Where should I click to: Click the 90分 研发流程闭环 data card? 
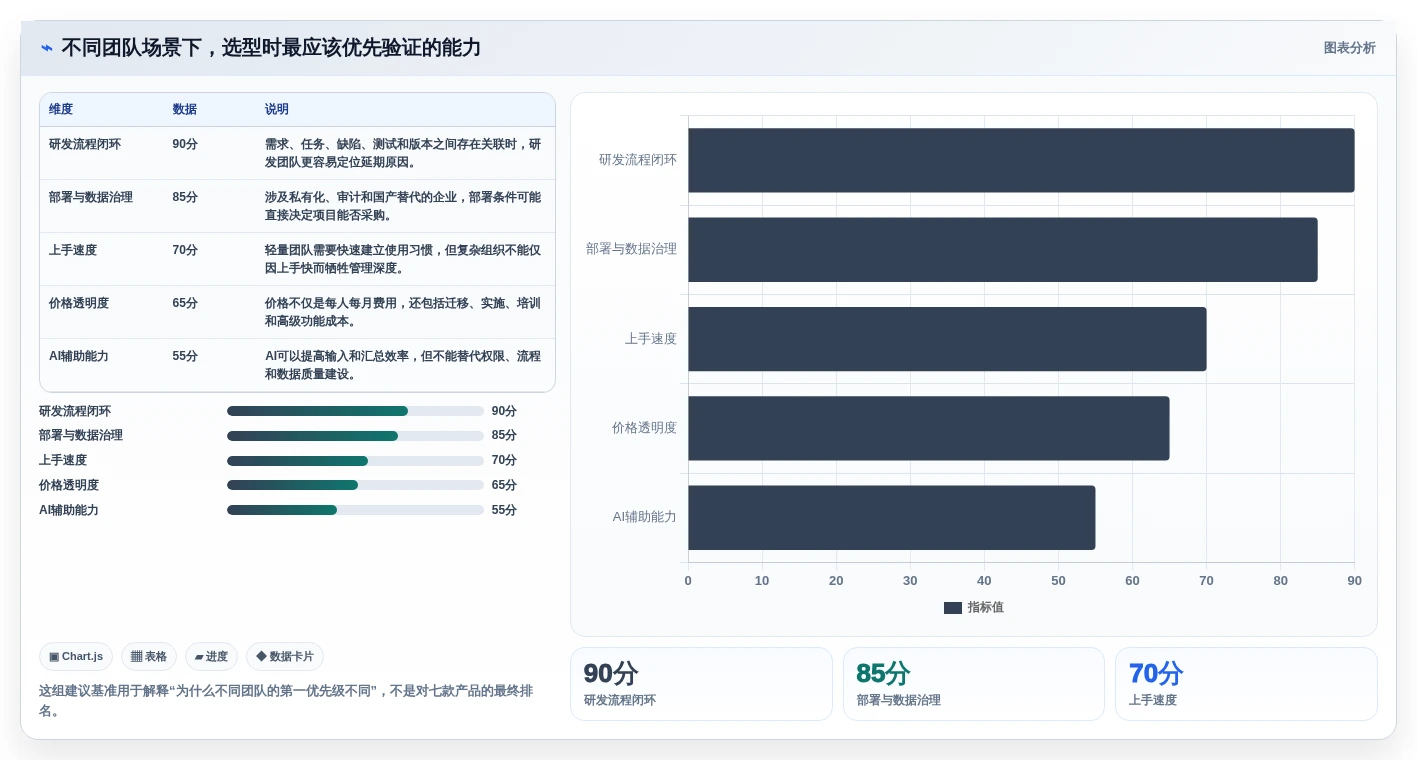point(701,684)
